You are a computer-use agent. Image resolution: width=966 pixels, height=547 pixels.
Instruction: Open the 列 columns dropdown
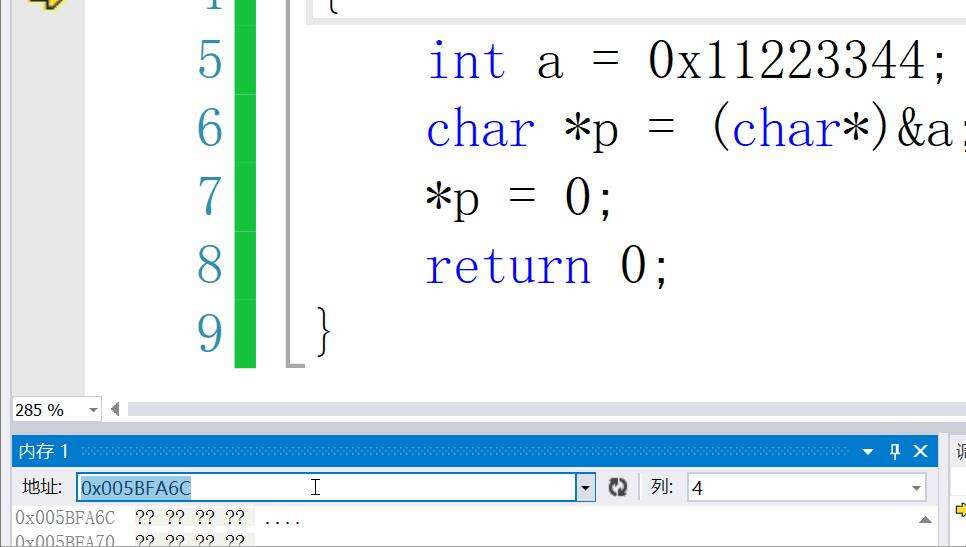coord(915,488)
